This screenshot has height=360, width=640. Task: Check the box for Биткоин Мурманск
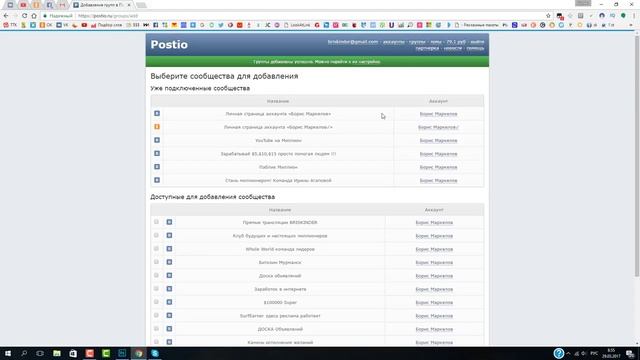tap(156, 262)
